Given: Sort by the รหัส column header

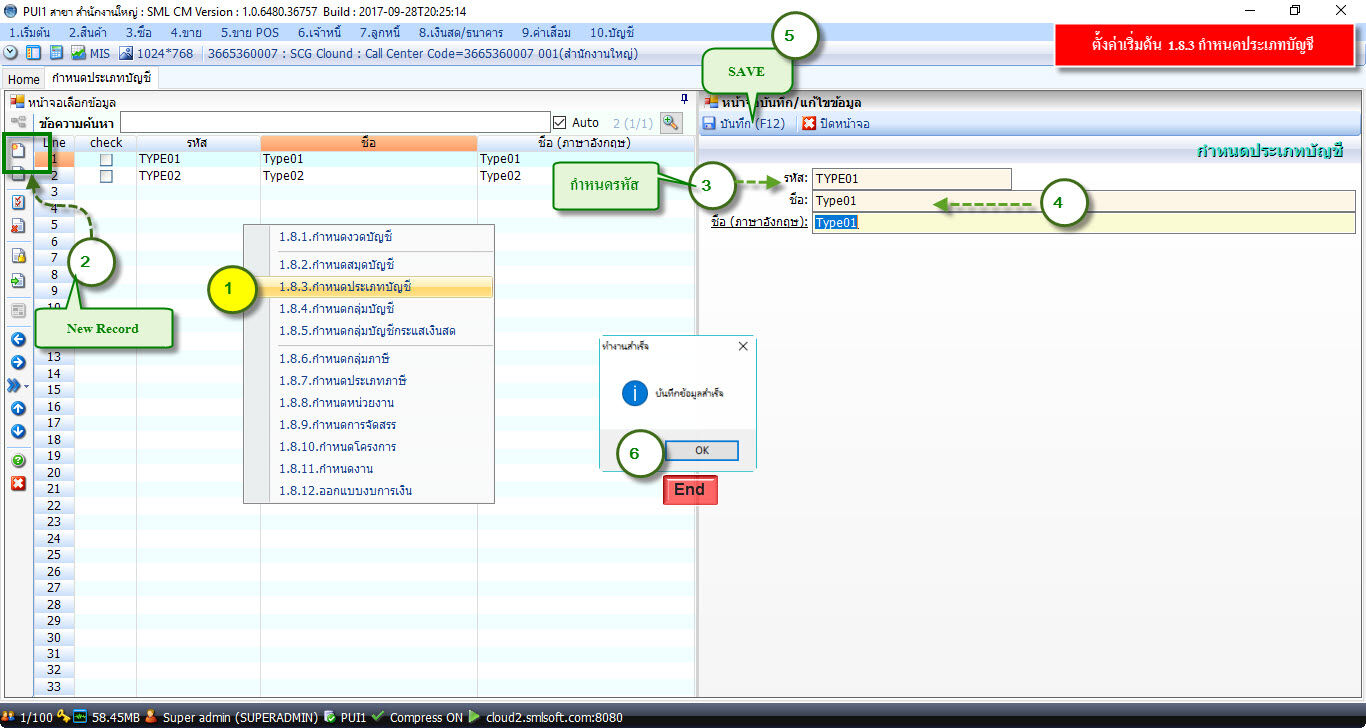Looking at the screenshot, I should coord(198,143).
